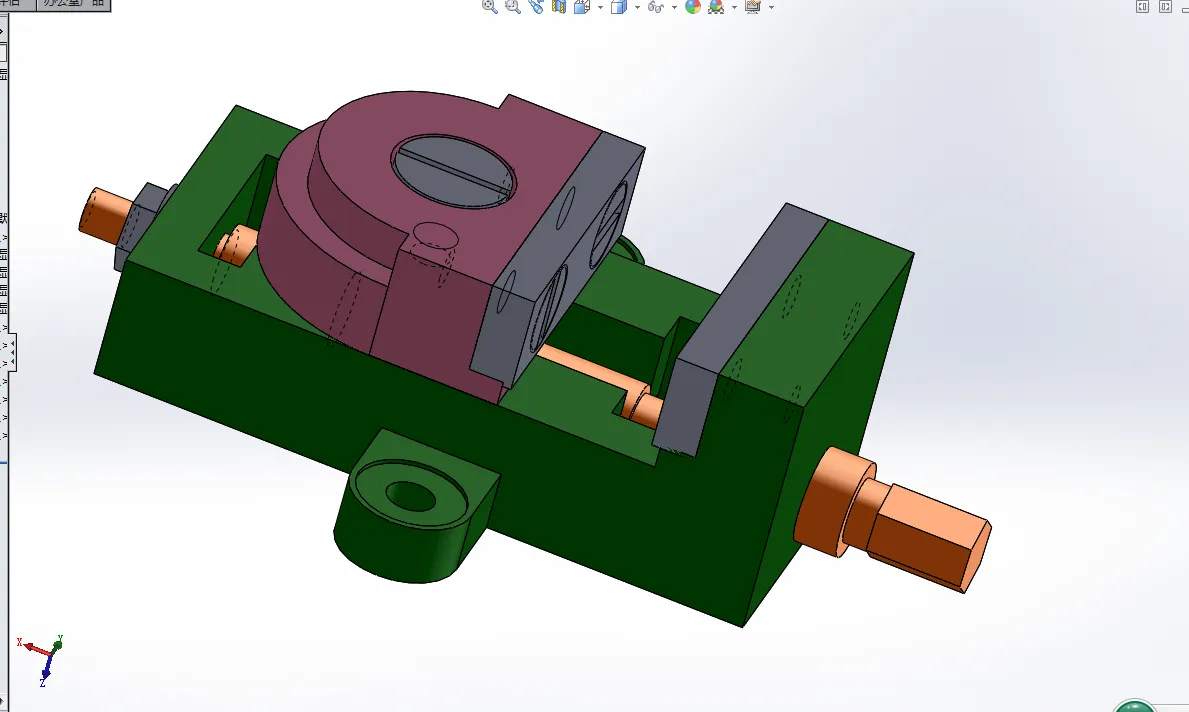Open the View Settings dropdown arrow
1189x712 pixels.
771,8
